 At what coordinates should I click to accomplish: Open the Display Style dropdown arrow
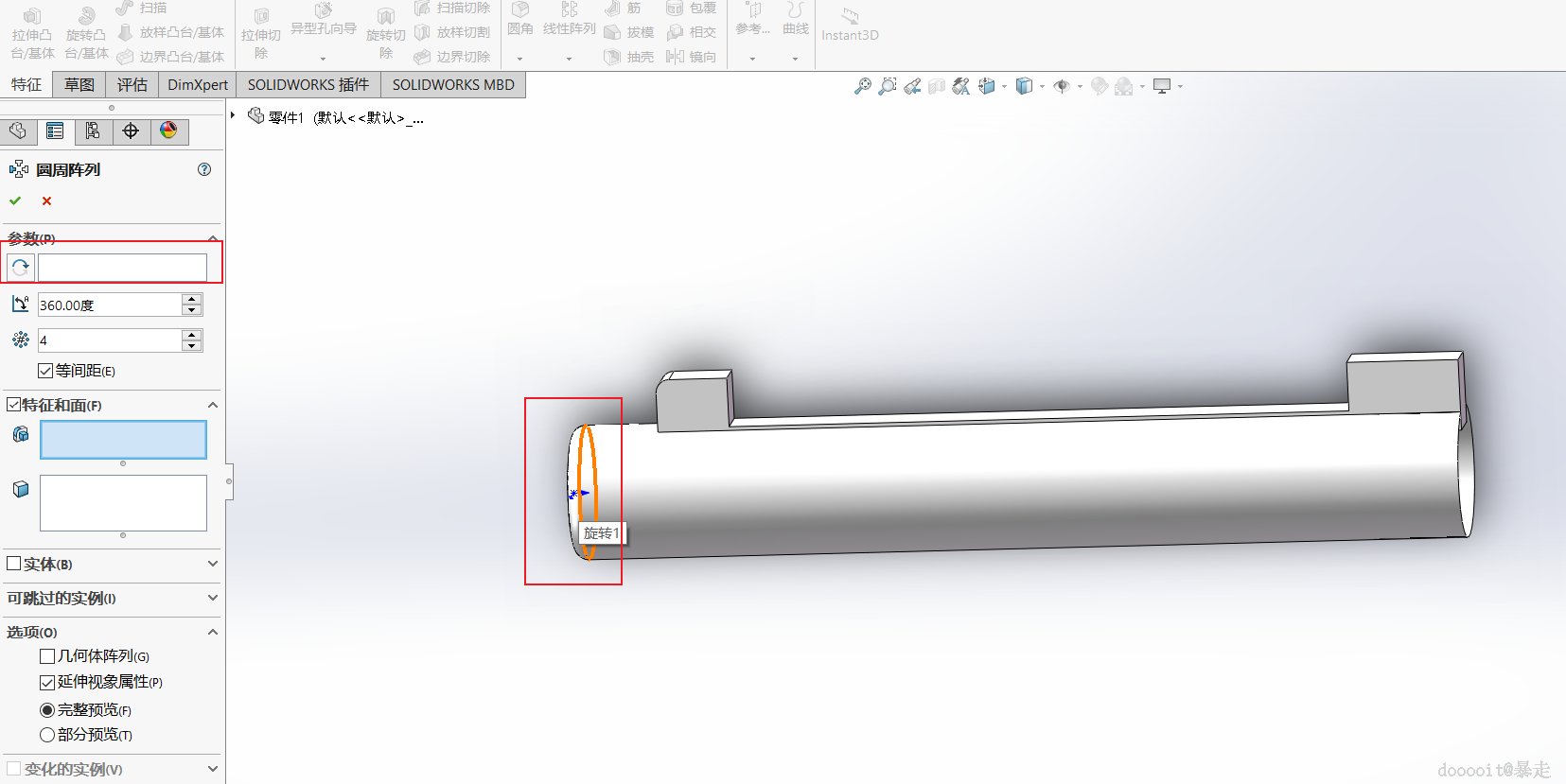(x=1042, y=87)
